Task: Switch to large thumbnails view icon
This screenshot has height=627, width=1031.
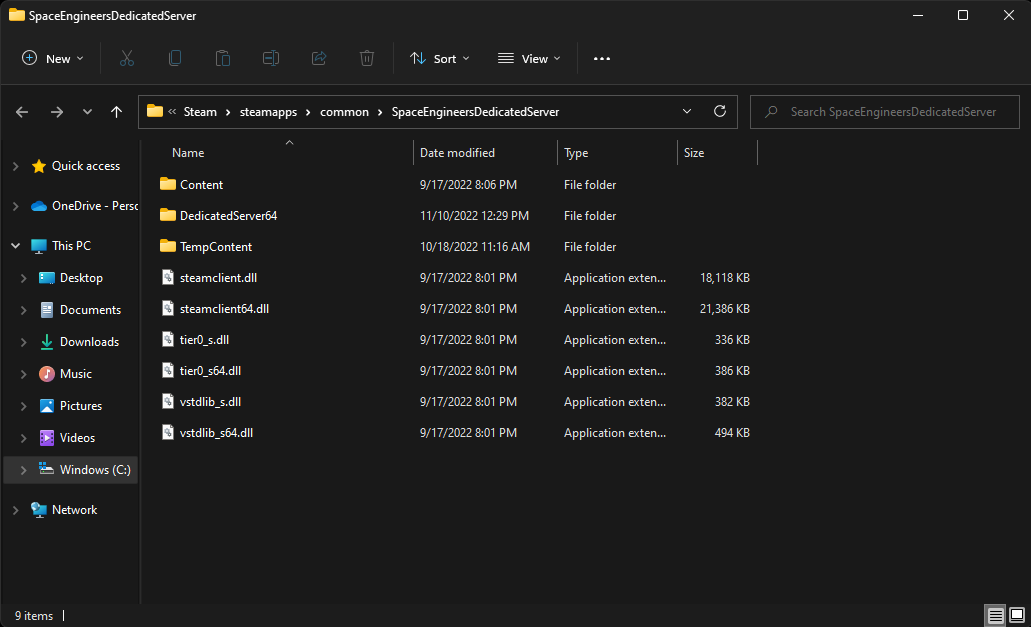Action: (1017, 616)
